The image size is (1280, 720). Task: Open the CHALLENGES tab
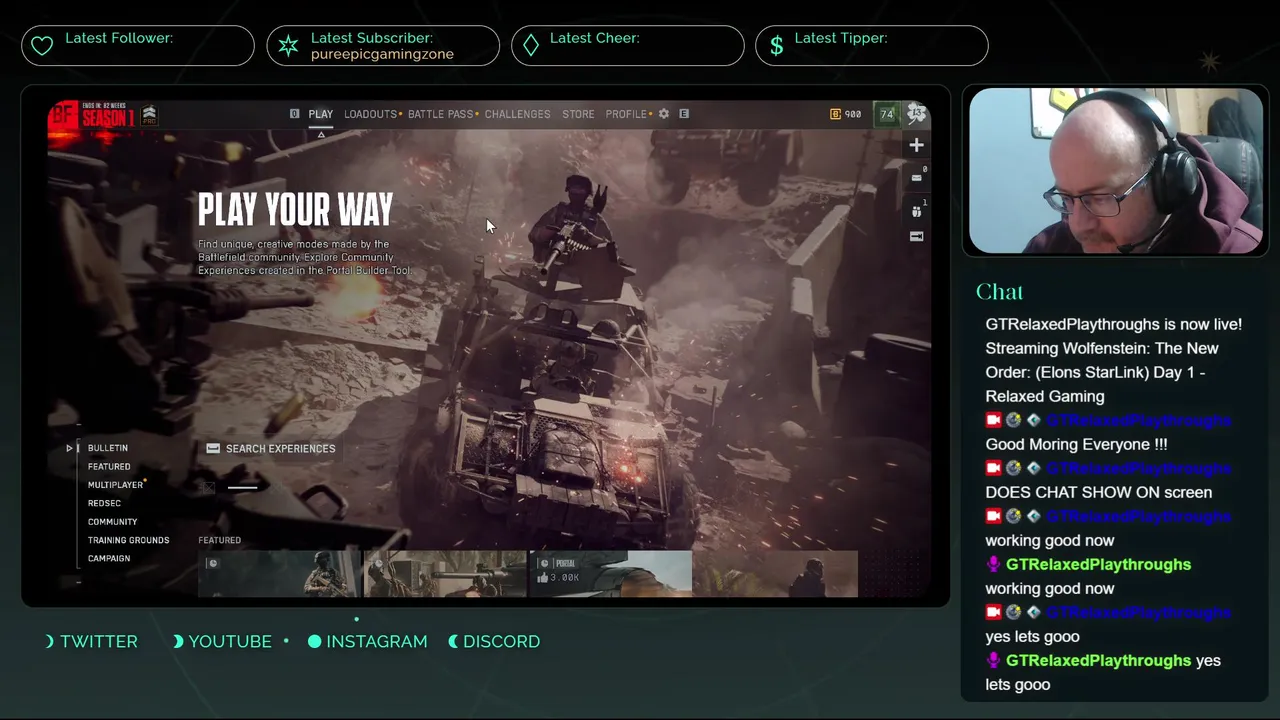(x=517, y=114)
